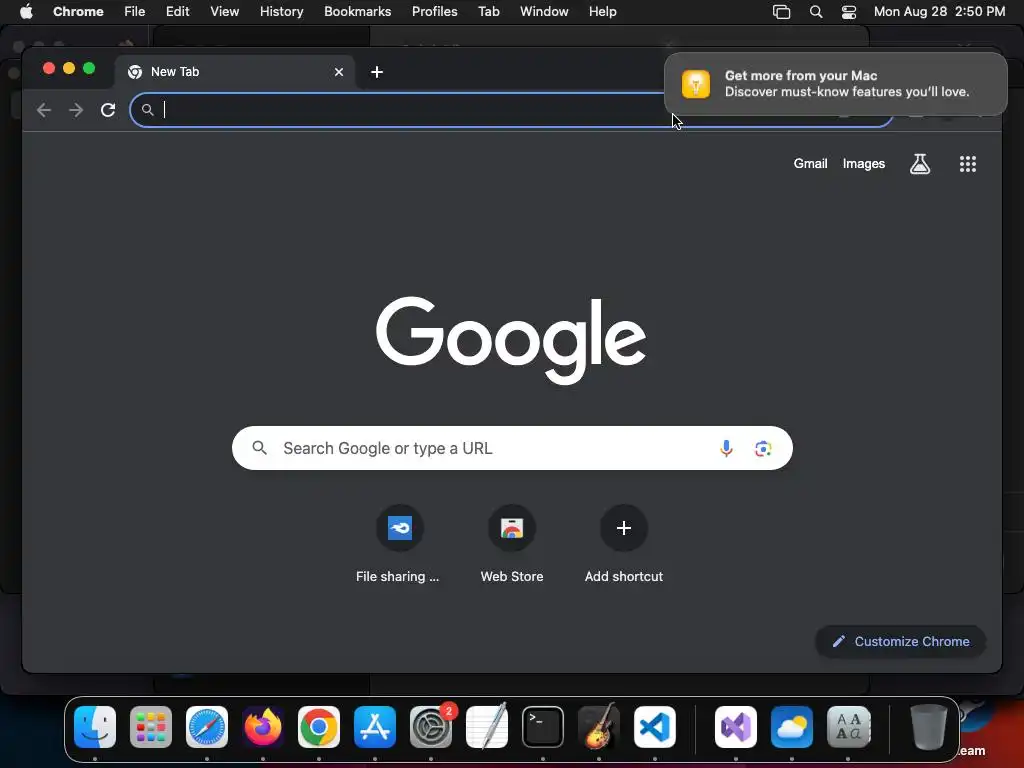Click the Chrome icon in the Dock

pos(319,727)
